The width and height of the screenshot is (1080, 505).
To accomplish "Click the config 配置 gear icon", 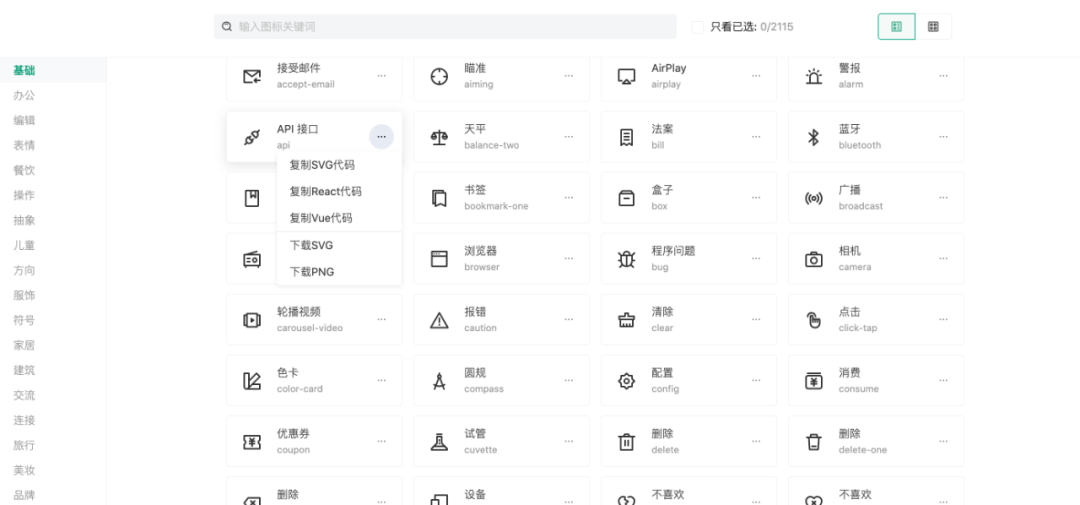I will coord(627,381).
